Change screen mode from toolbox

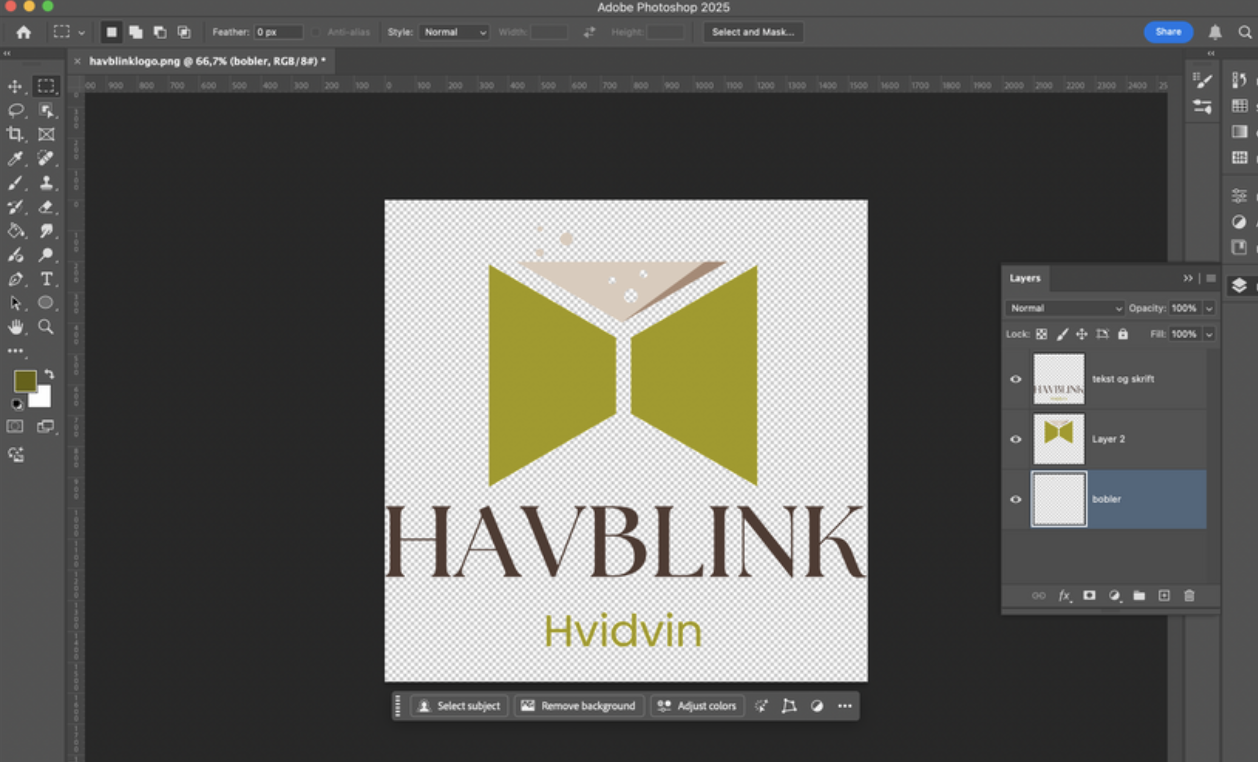coord(46,426)
